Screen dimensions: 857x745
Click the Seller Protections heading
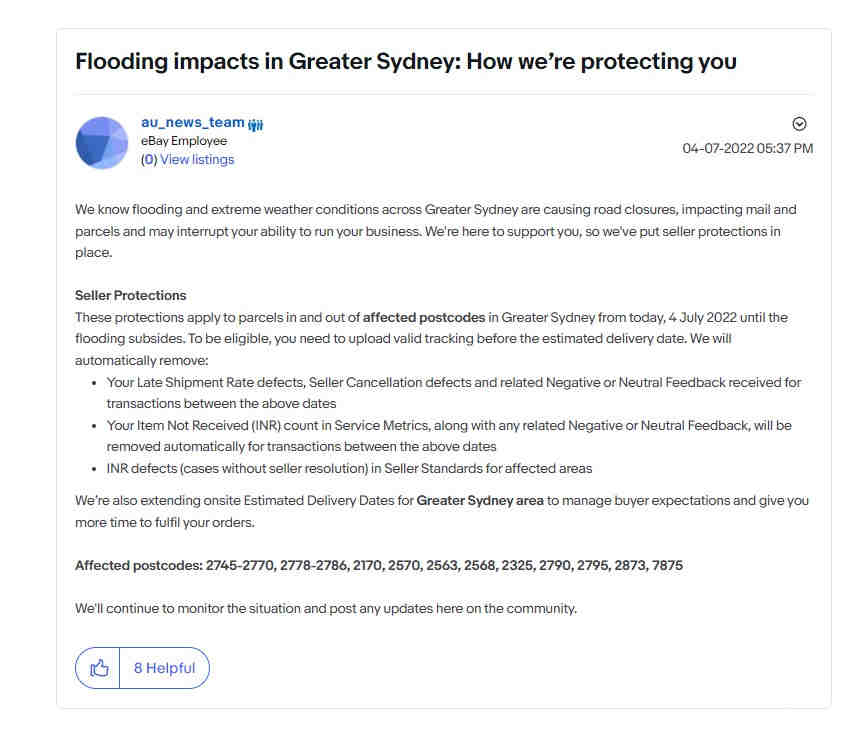point(131,296)
